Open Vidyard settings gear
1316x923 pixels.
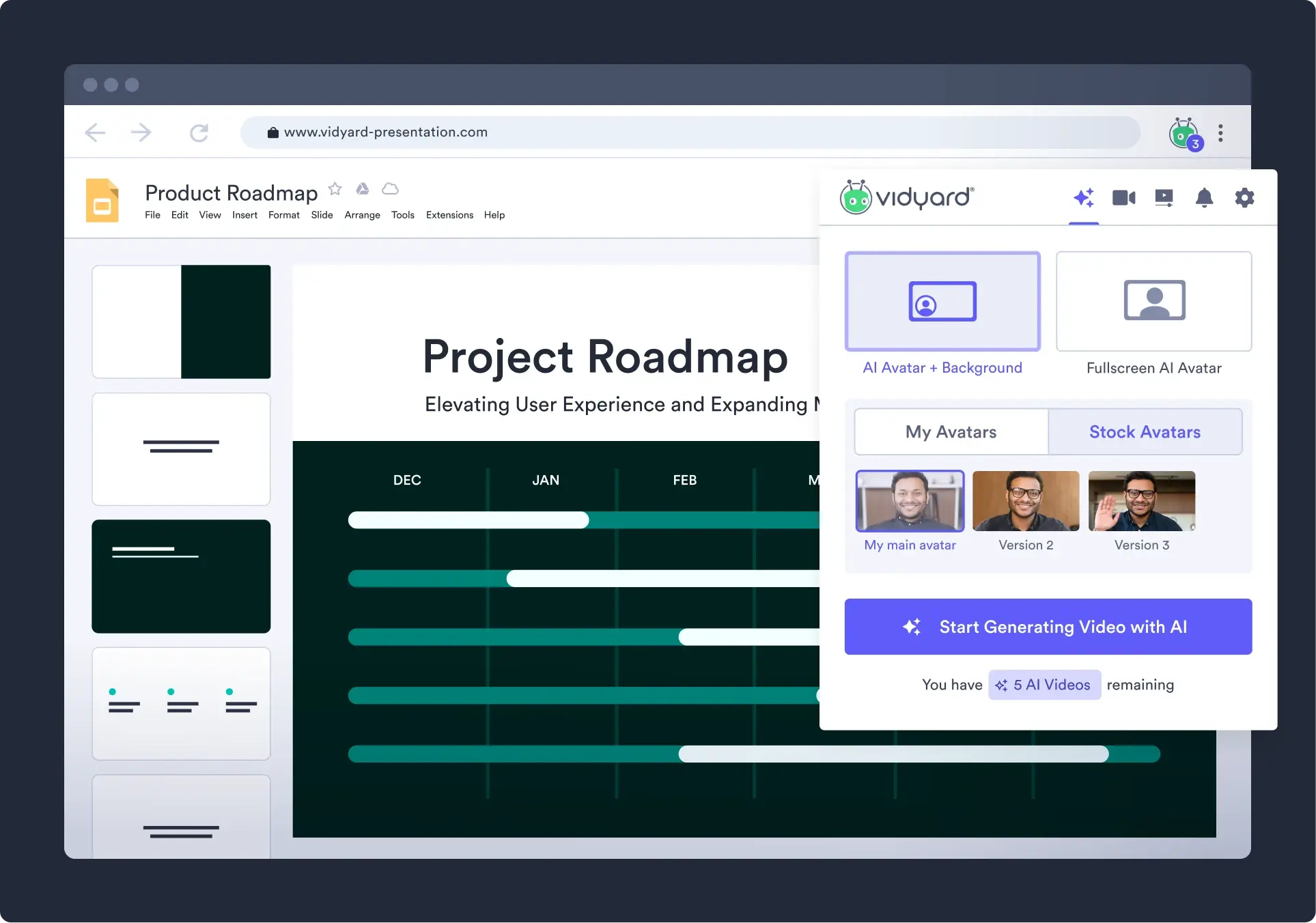[1244, 198]
